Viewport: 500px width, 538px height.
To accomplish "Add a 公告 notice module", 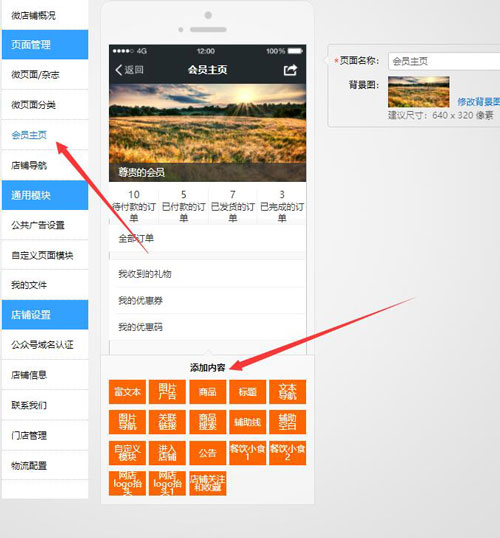I will coord(208,453).
